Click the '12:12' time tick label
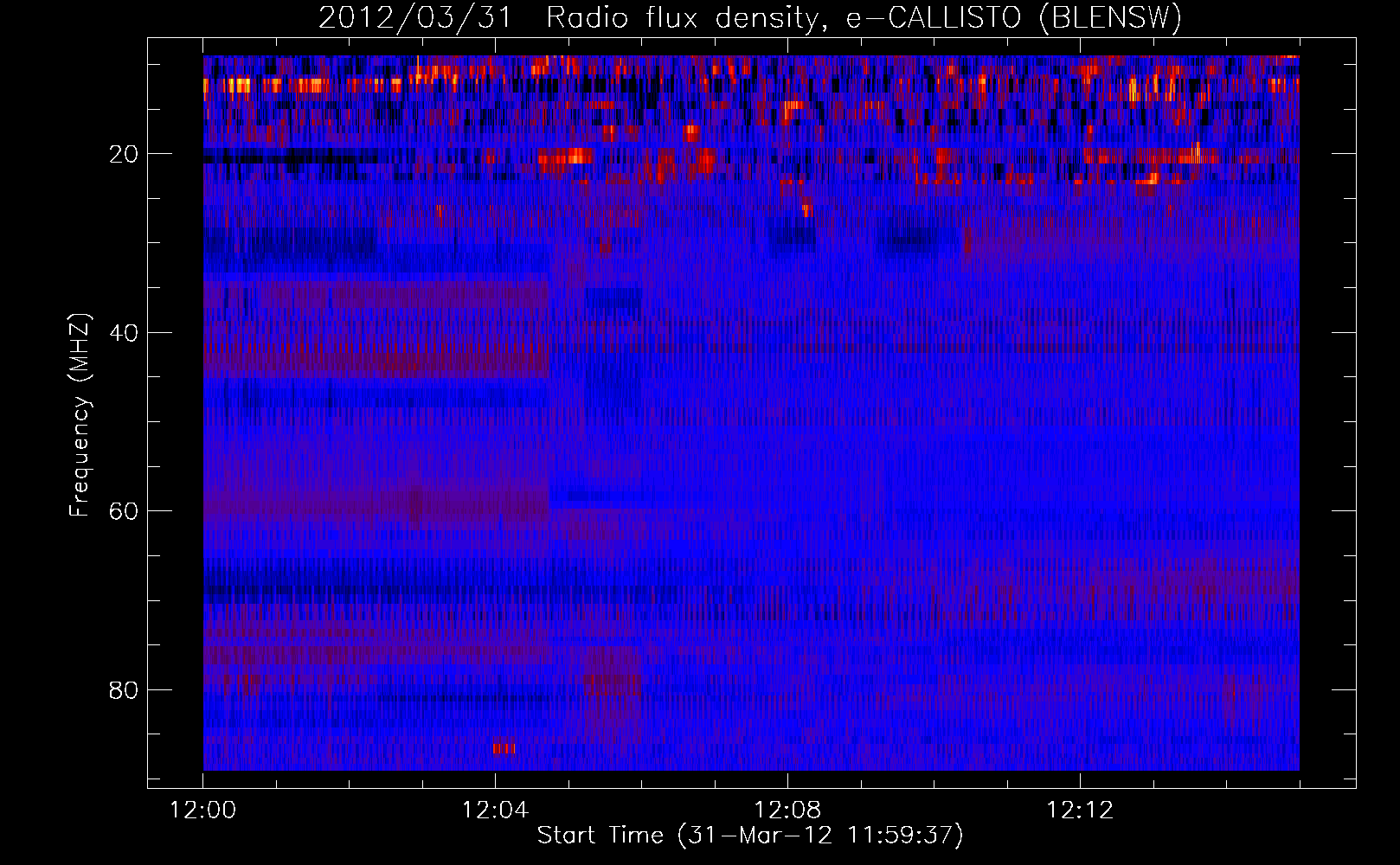This screenshot has width=1400, height=865. click(x=1080, y=811)
